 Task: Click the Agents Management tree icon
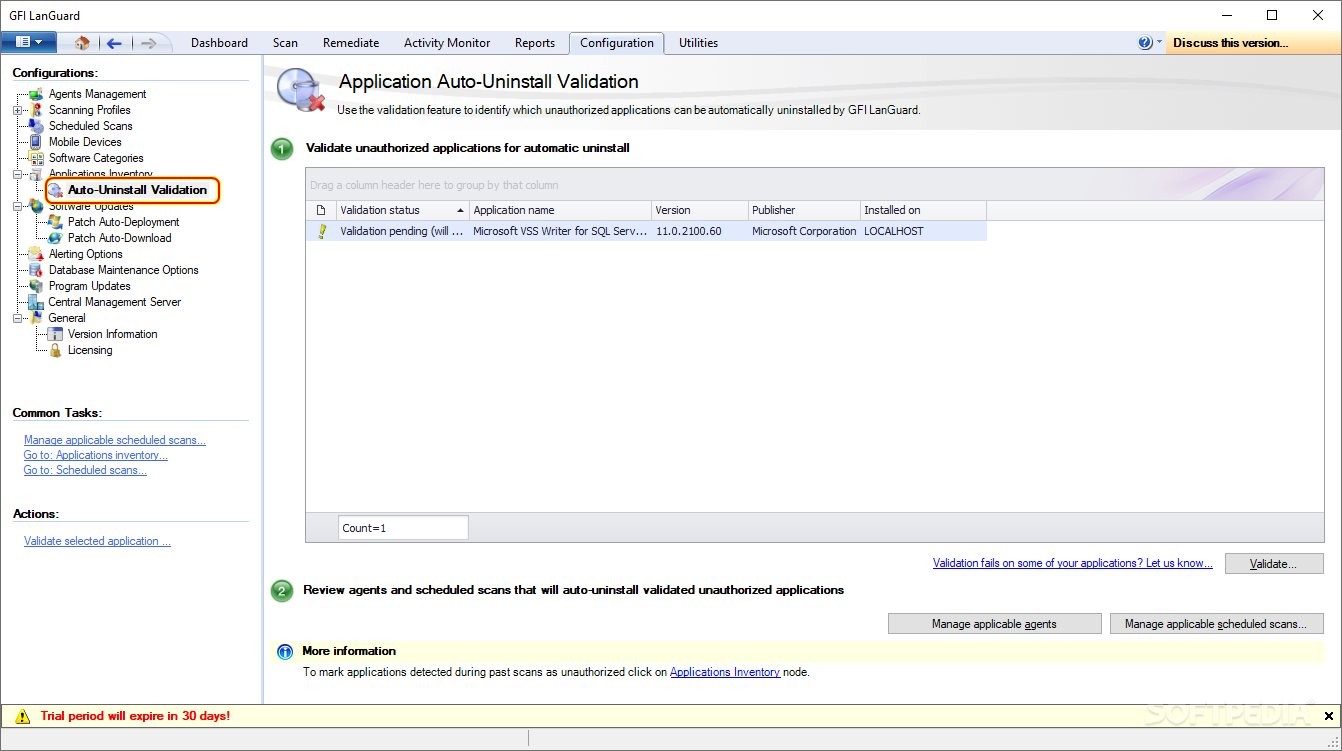pos(37,94)
